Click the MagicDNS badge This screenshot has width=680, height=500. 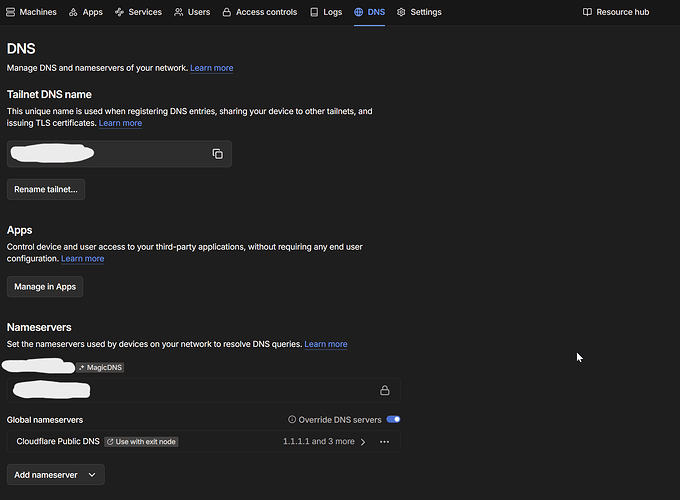pos(100,367)
